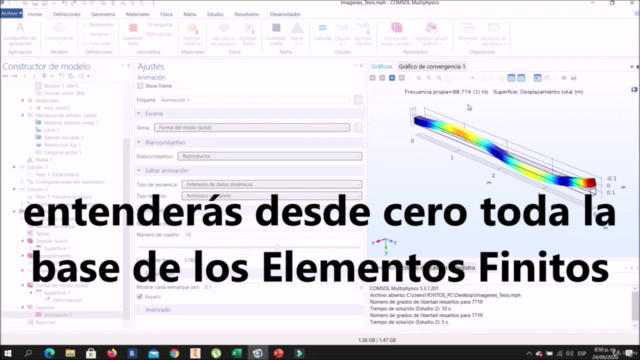Collapse the Estudio 1 tree node

[x=14, y=167]
